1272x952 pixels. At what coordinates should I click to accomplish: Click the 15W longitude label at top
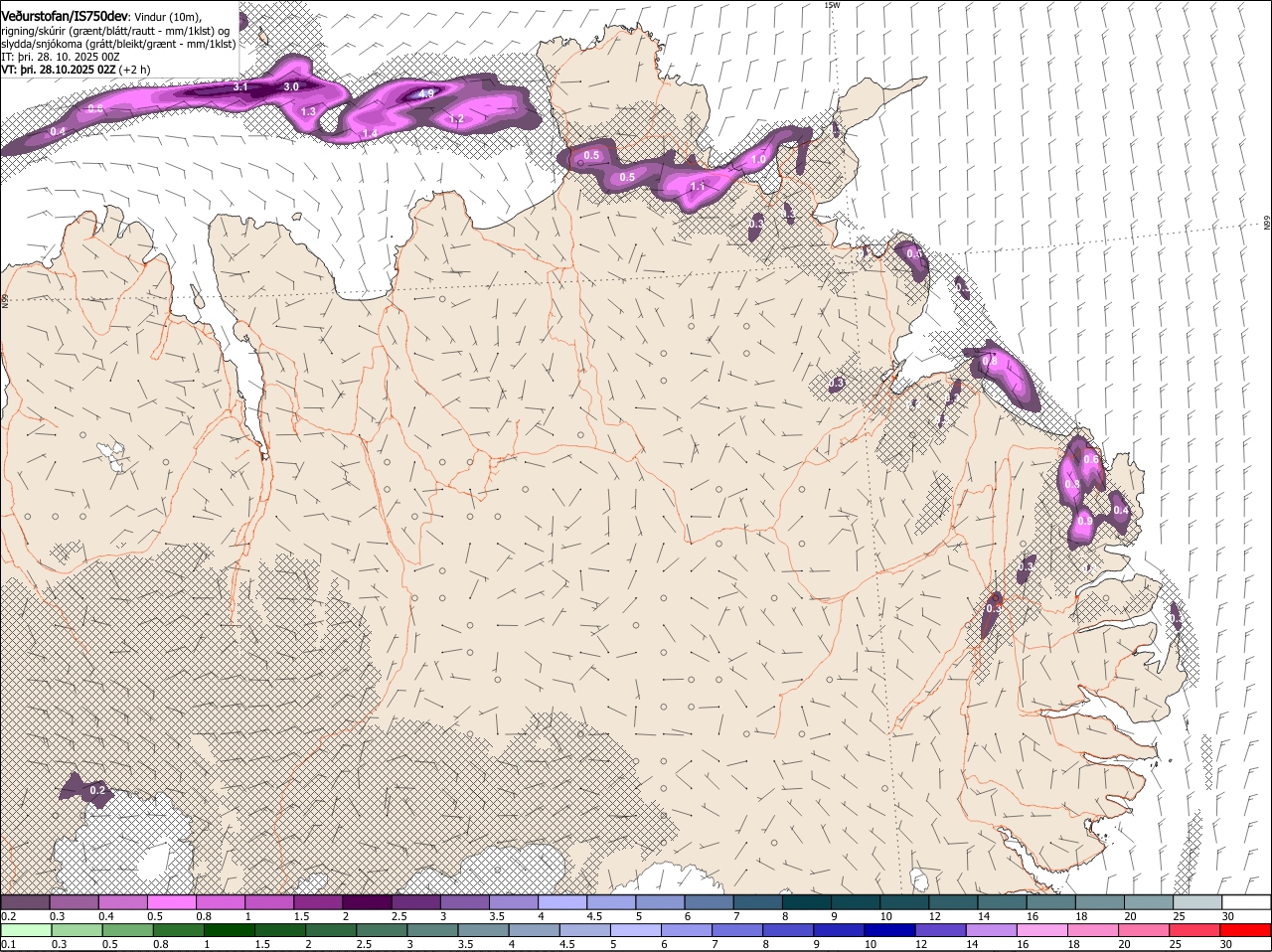pyautogui.click(x=832, y=5)
